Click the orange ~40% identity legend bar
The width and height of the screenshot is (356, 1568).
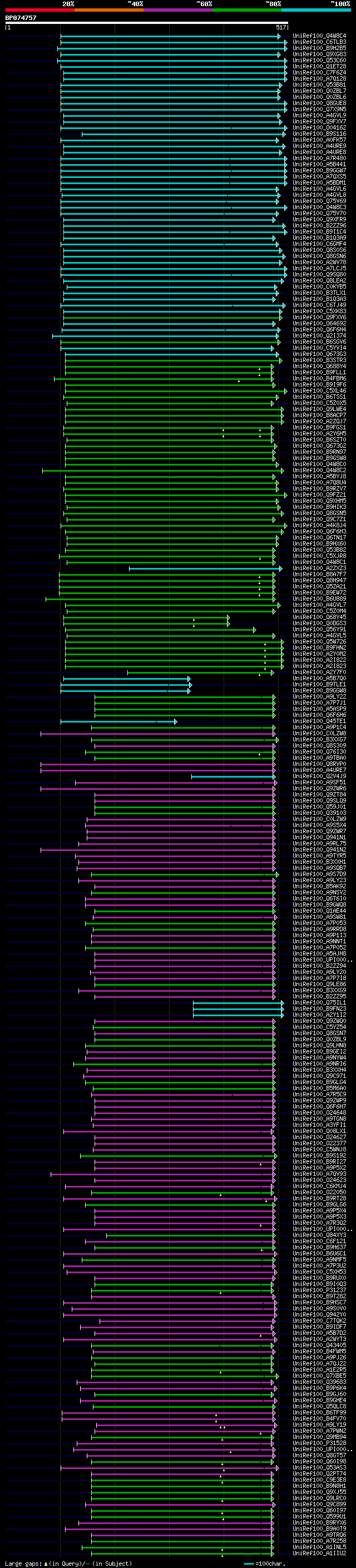tap(109, 10)
